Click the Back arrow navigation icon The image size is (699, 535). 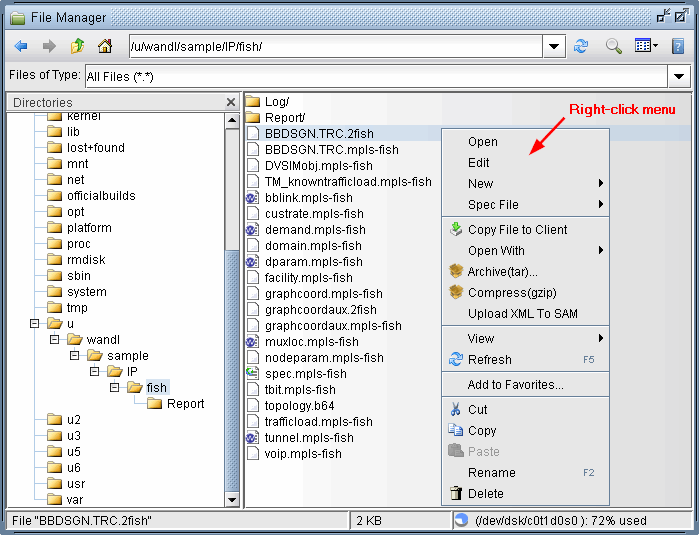[21, 46]
